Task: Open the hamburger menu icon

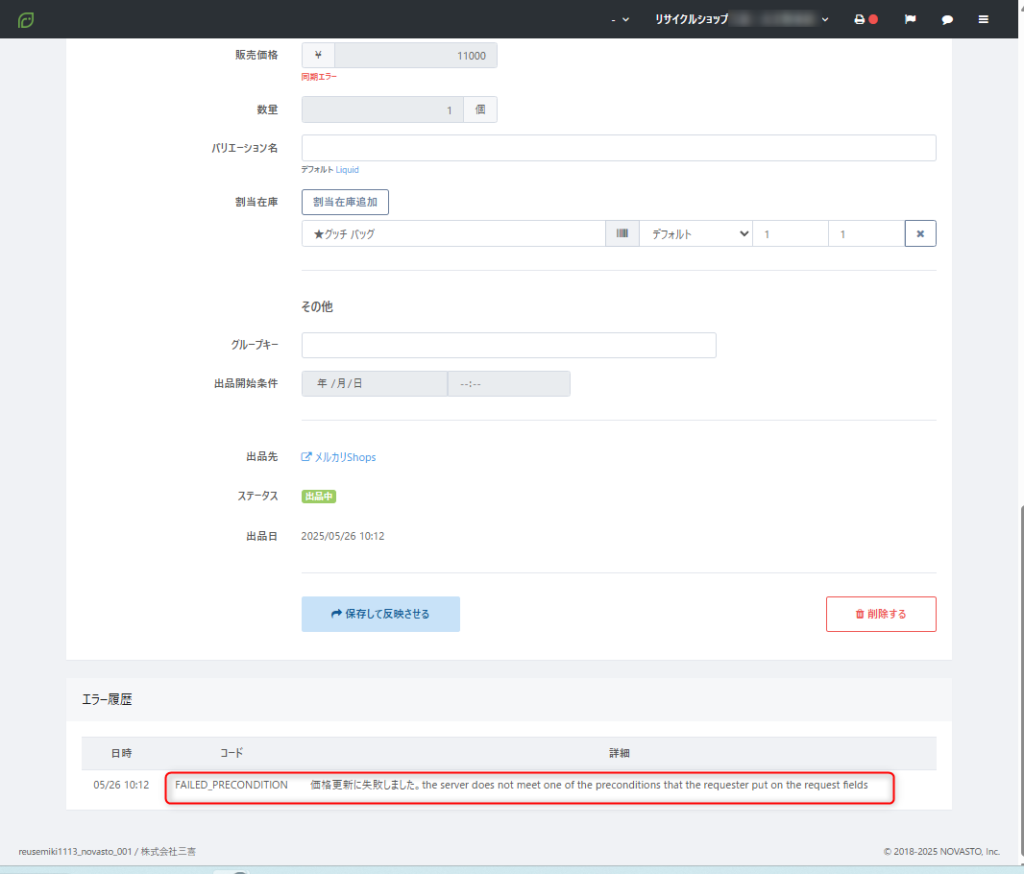Action: pos(983,20)
